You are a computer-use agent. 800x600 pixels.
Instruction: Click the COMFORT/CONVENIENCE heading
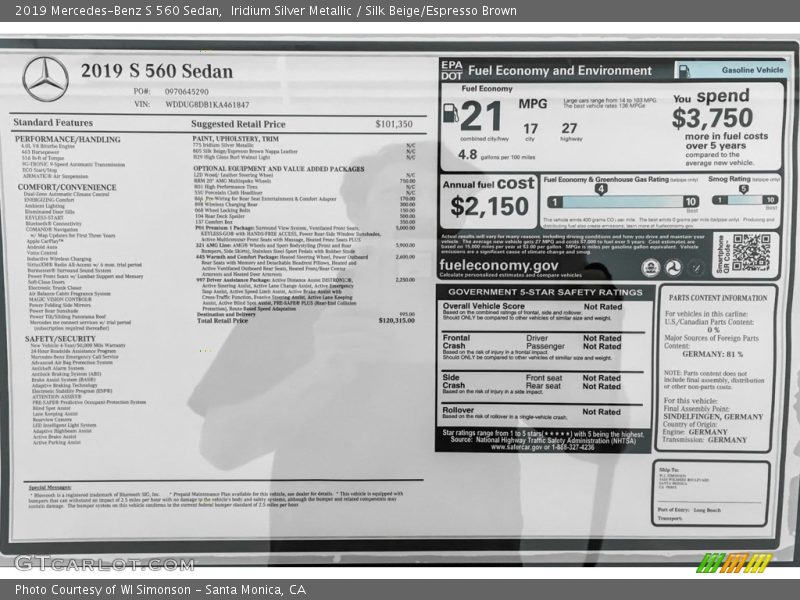click(67, 187)
